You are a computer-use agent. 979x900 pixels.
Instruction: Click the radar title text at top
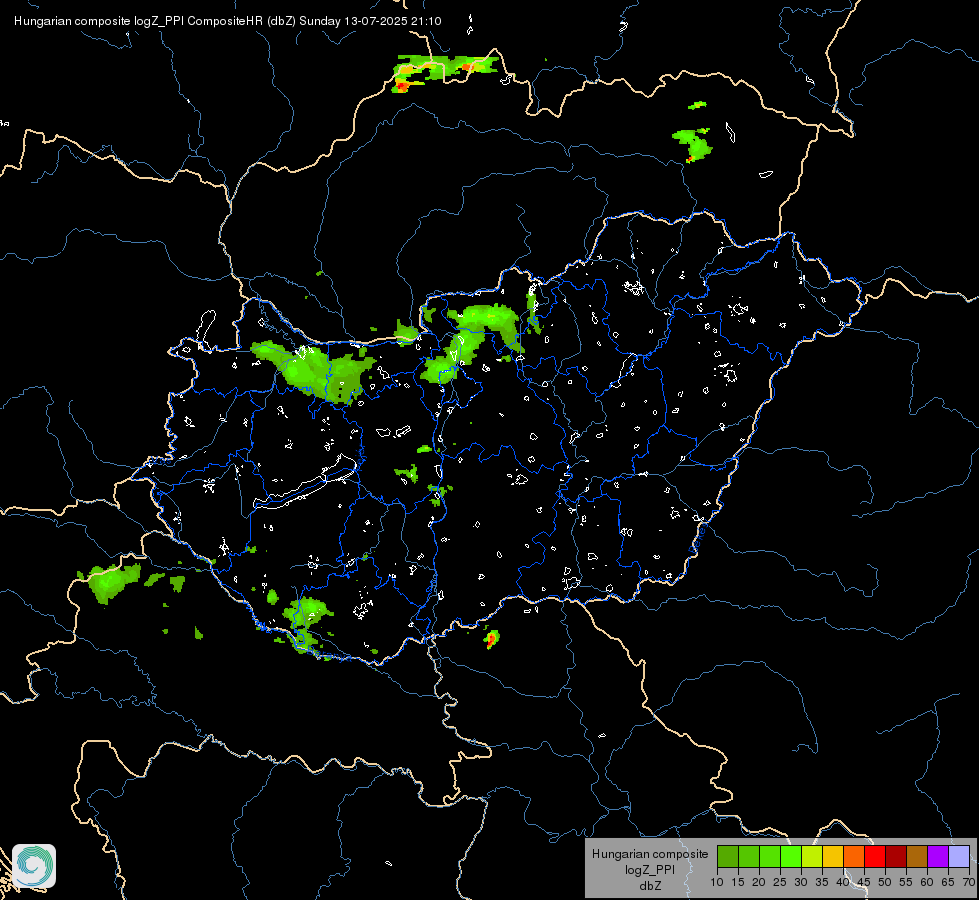coord(227,21)
